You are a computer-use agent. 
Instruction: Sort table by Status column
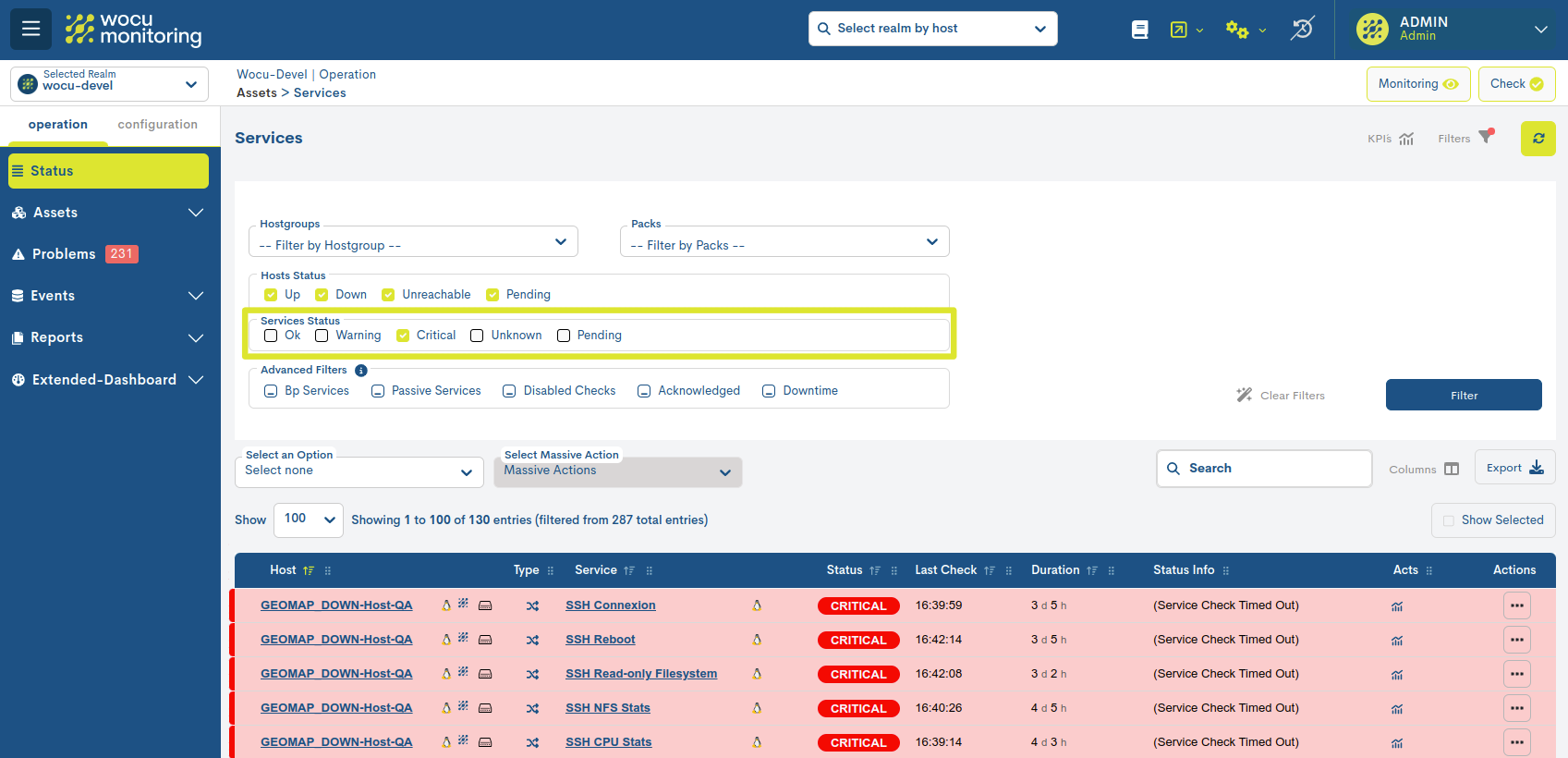point(875,570)
